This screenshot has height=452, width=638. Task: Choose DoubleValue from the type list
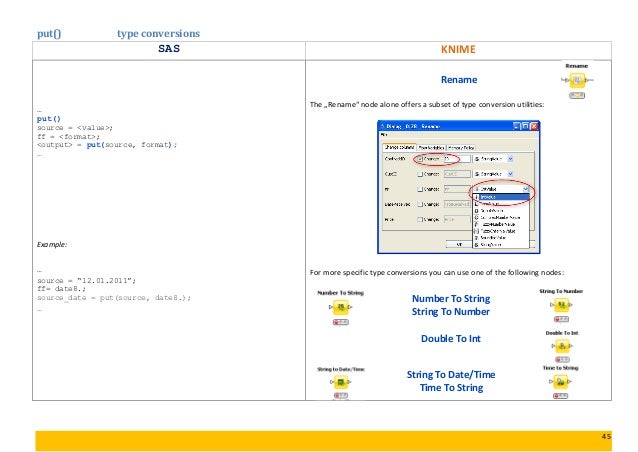(x=501, y=211)
